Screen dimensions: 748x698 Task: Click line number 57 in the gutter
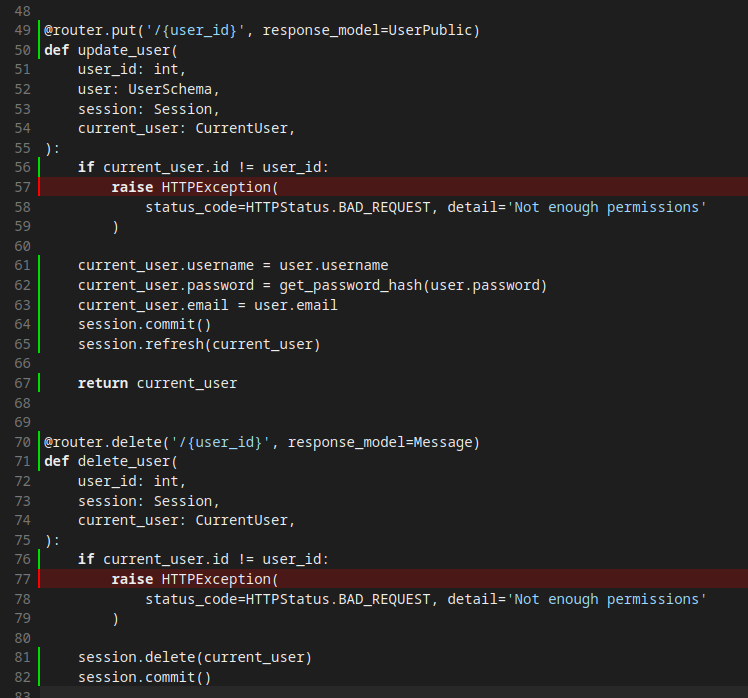[22, 187]
